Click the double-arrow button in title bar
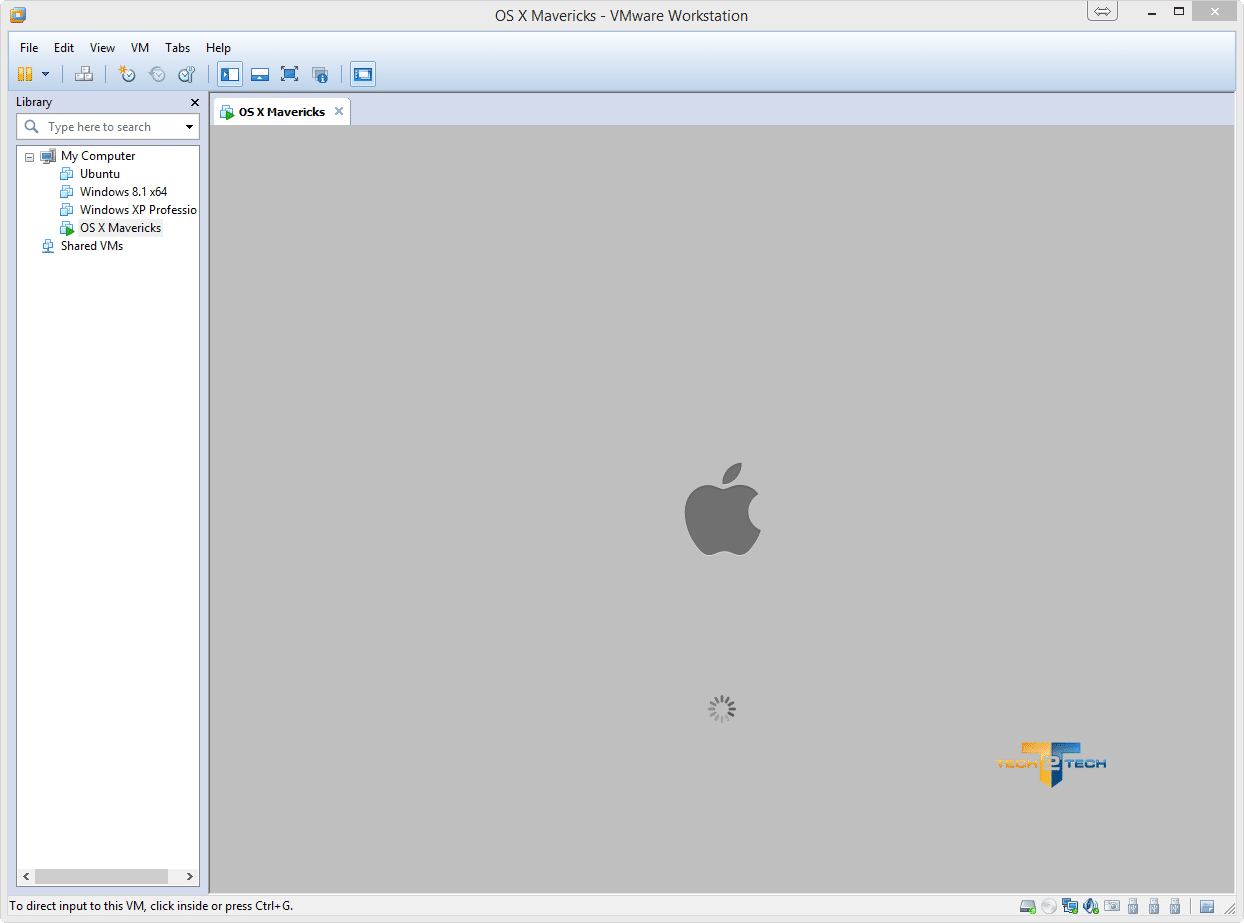Screen dimensions: 1244x923 pyautogui.click(x=1103, y=11)
